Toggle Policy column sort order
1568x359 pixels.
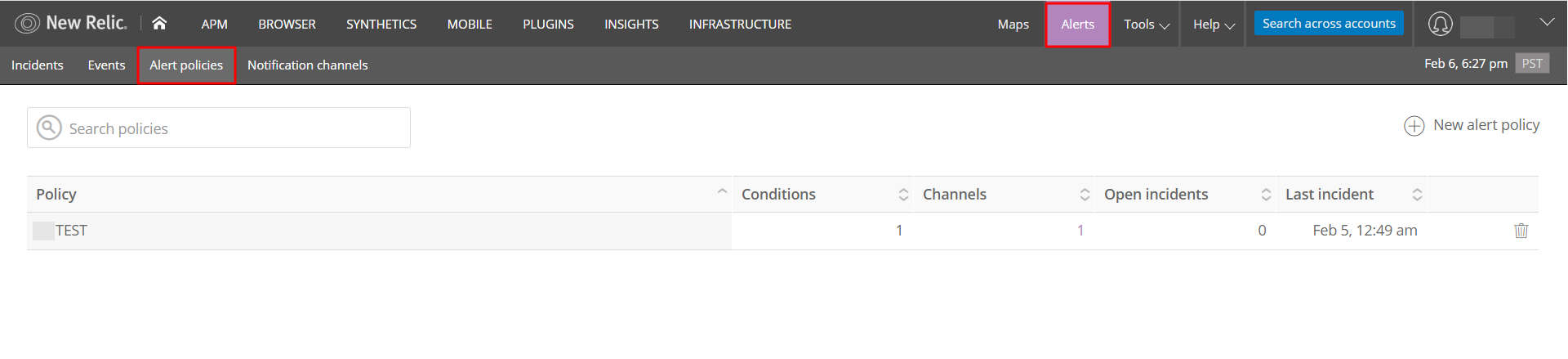point(722,192)
